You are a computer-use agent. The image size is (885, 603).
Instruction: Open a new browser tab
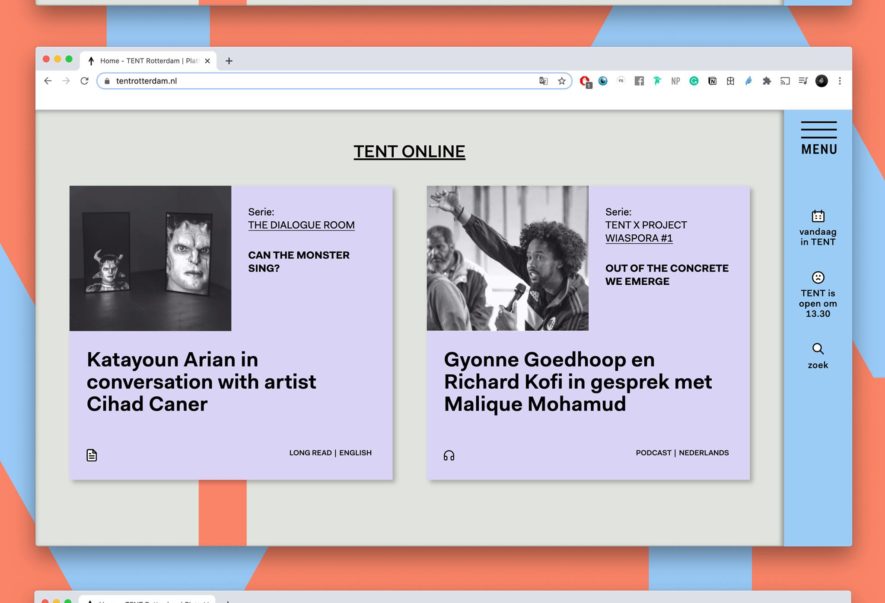tap(229, 60)
